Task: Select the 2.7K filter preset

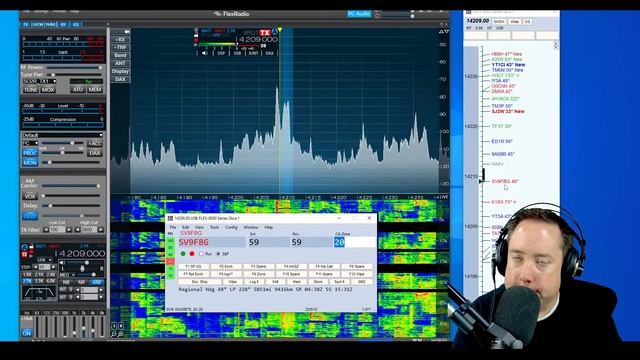Action: pos(27,281)
